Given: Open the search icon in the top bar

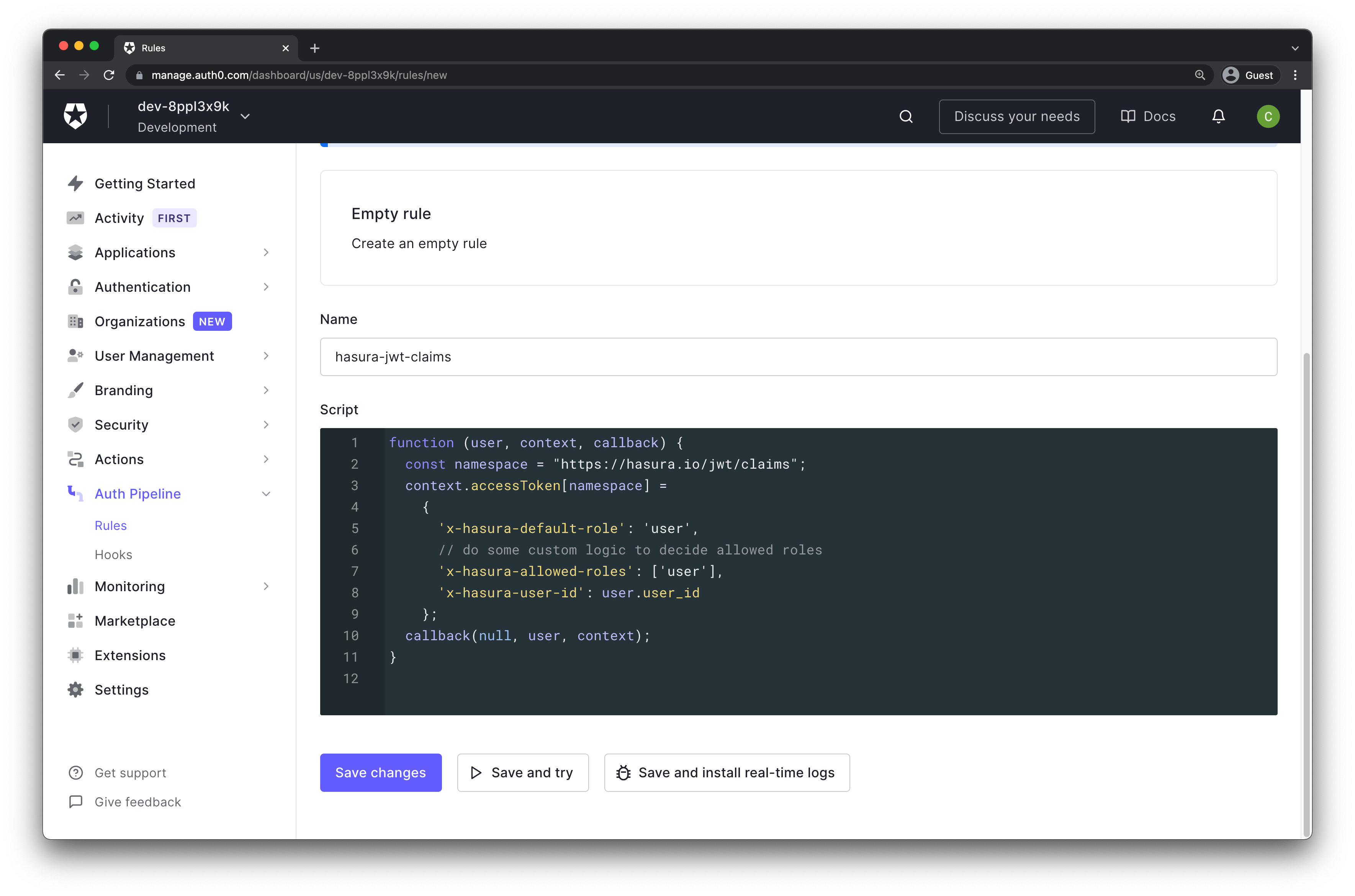Looking at the screenshot, I should (x=906, y=116).
